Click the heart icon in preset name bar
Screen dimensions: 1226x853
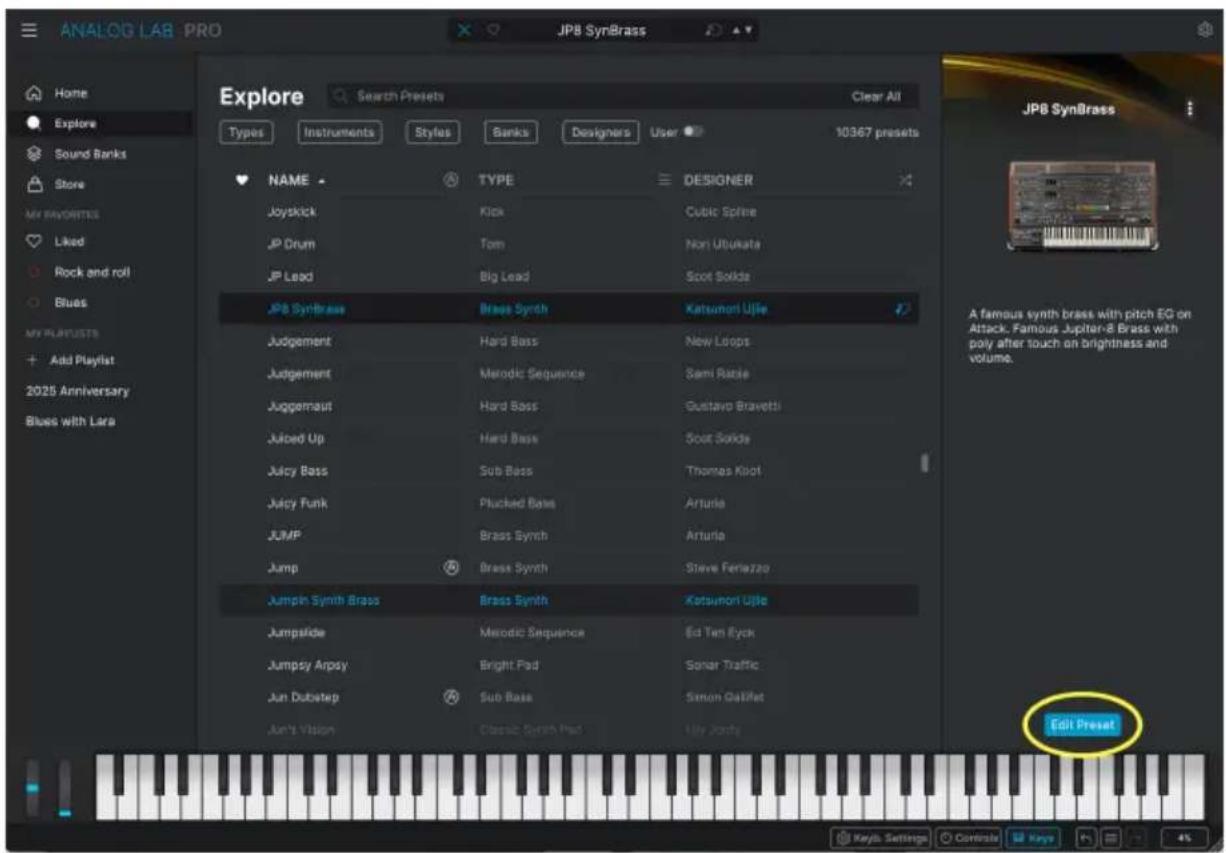tap(493, 31)
